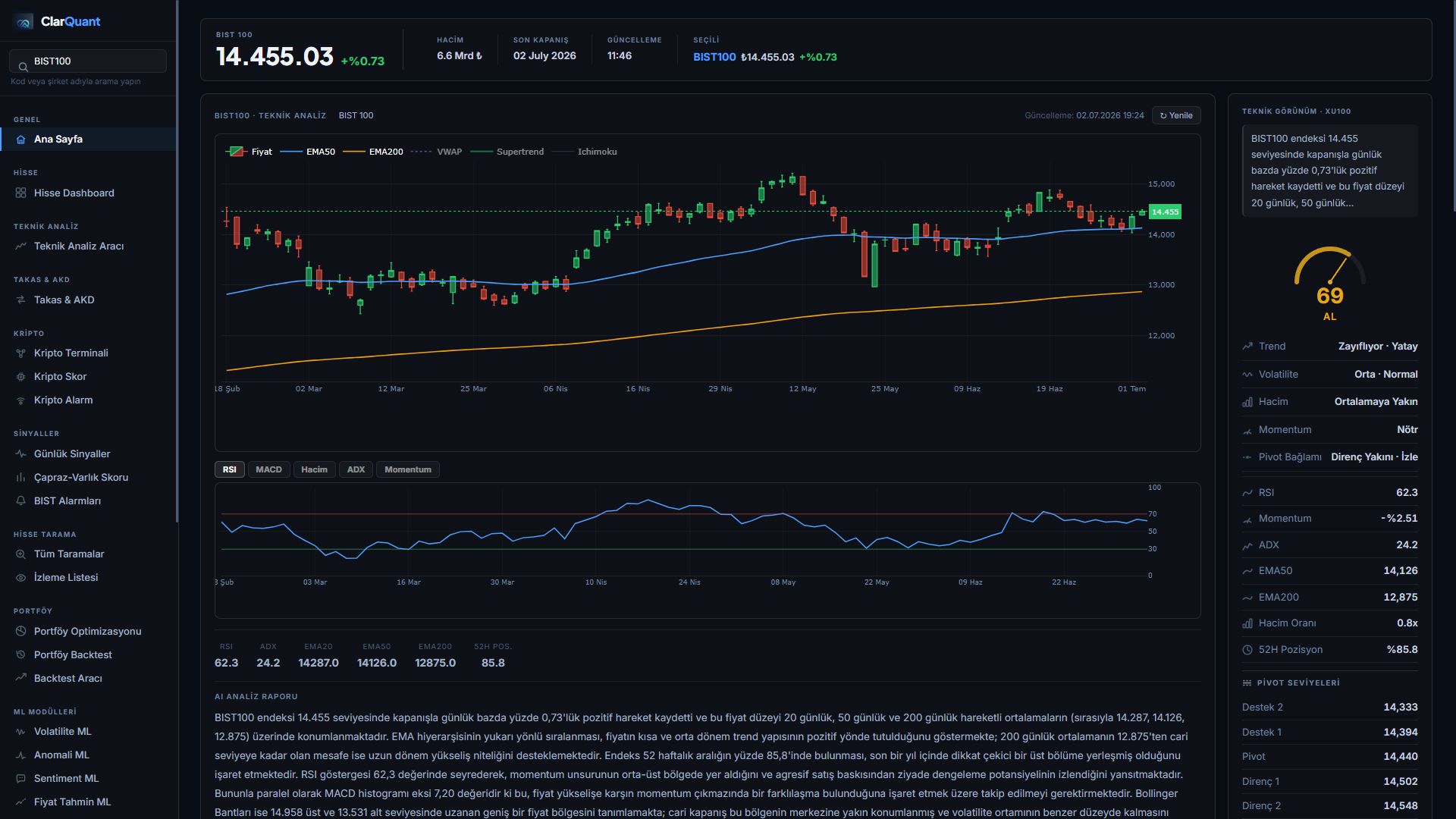Switch to the Momentum indicator tab
Screen dimensions: 1456x819
[x=408, y=470]
